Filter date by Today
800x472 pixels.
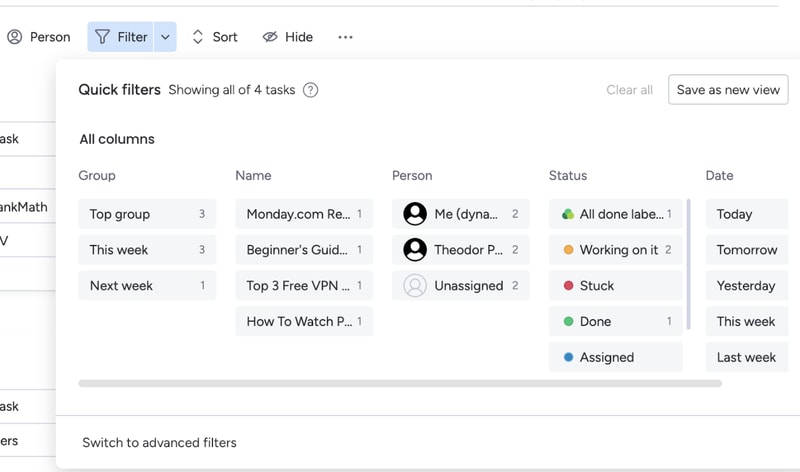point(747,214)
